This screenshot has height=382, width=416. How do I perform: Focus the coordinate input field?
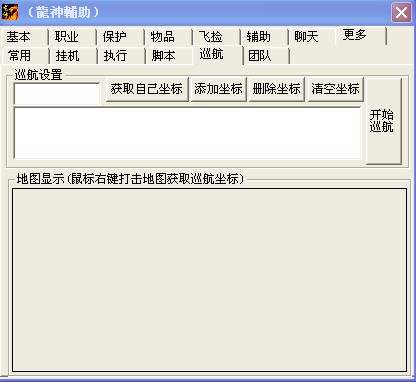[x=57, y=93]
